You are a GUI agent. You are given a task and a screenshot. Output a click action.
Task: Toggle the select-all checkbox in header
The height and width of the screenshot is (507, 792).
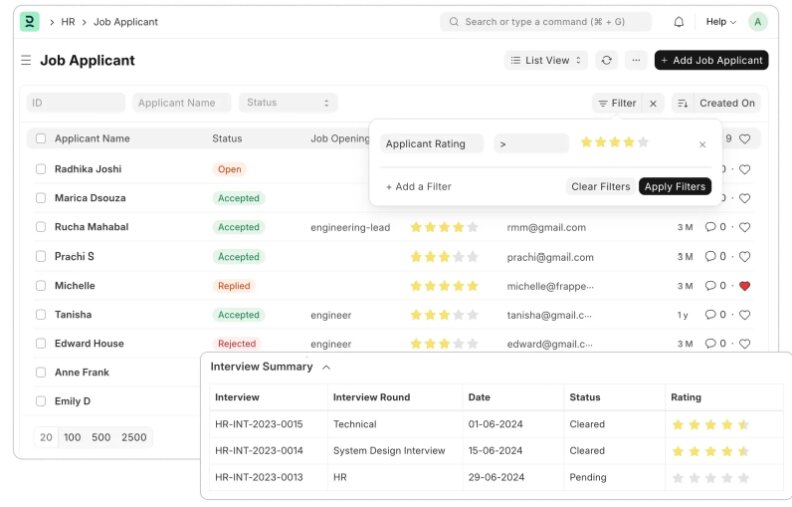tap(41, 139)
